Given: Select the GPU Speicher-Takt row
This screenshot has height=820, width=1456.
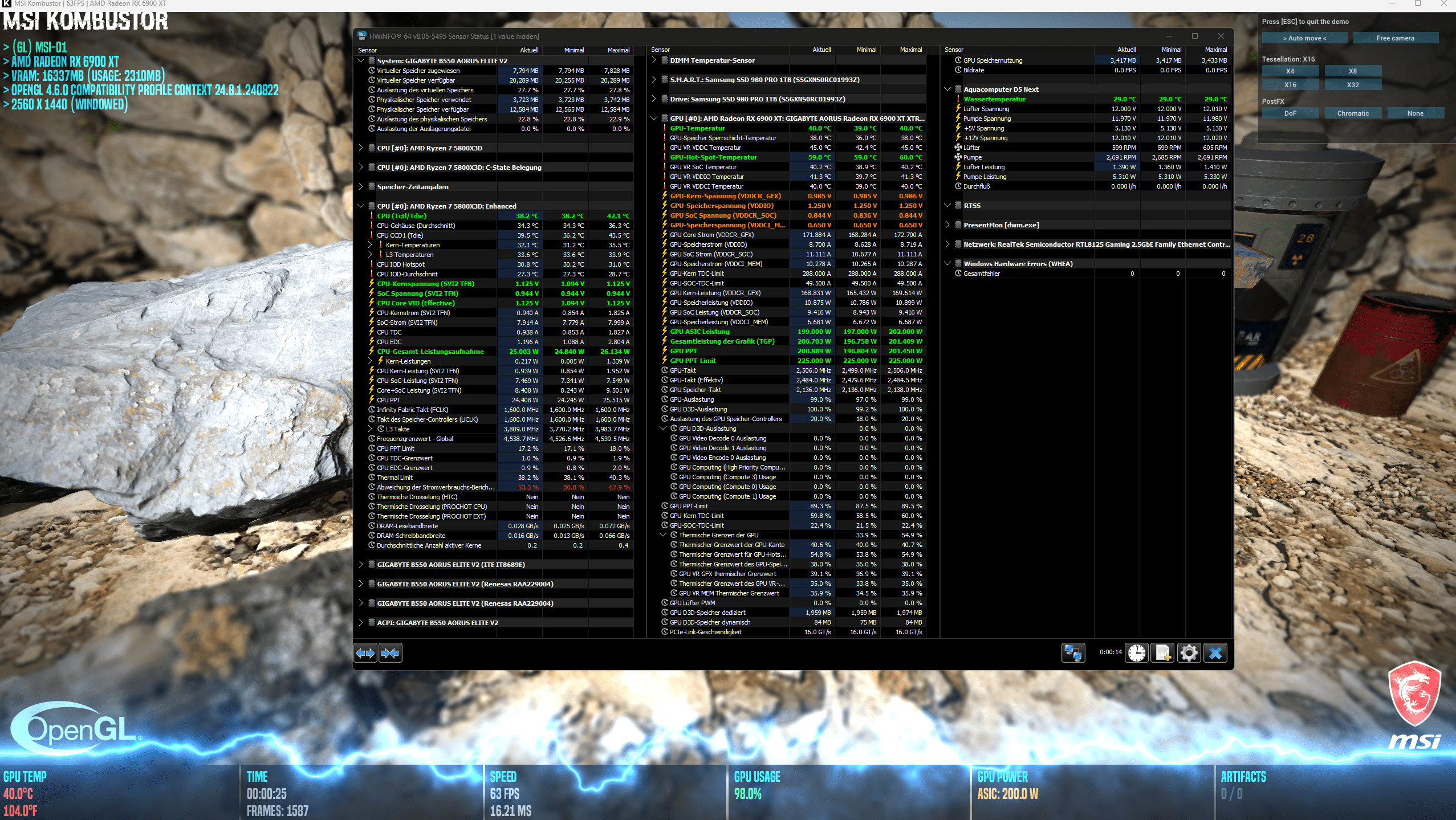Looking at the screenshot, I should click(792, 390).
